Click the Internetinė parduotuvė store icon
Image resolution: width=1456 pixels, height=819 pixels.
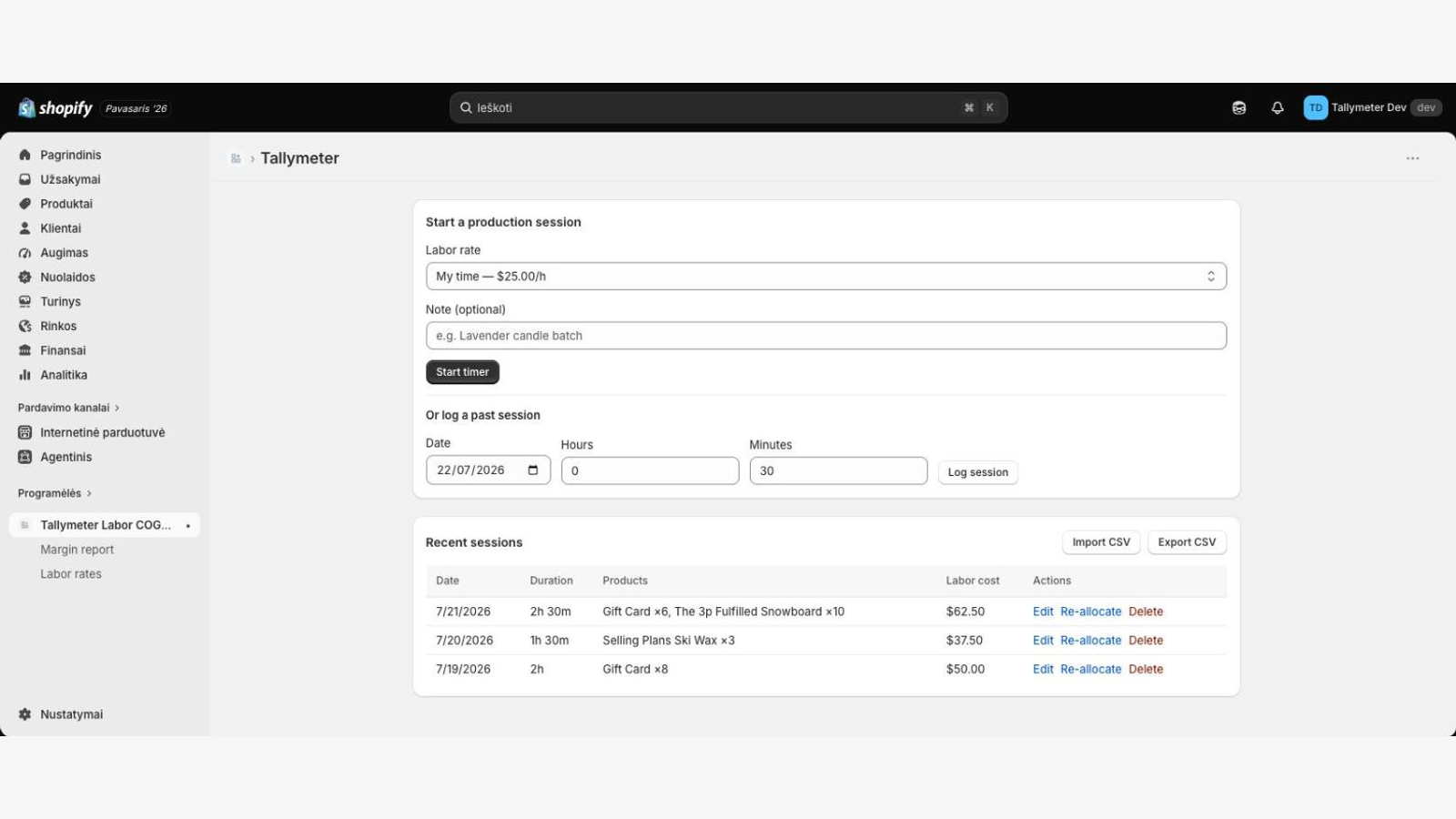25,432
